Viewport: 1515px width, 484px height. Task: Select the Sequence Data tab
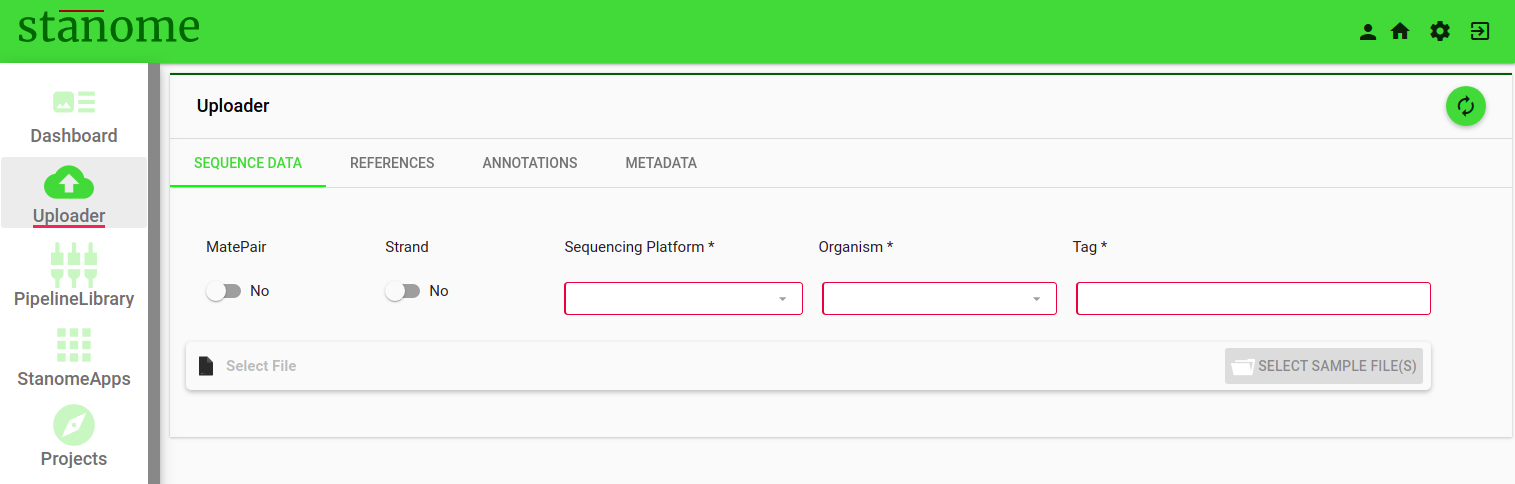click(248, 163)
